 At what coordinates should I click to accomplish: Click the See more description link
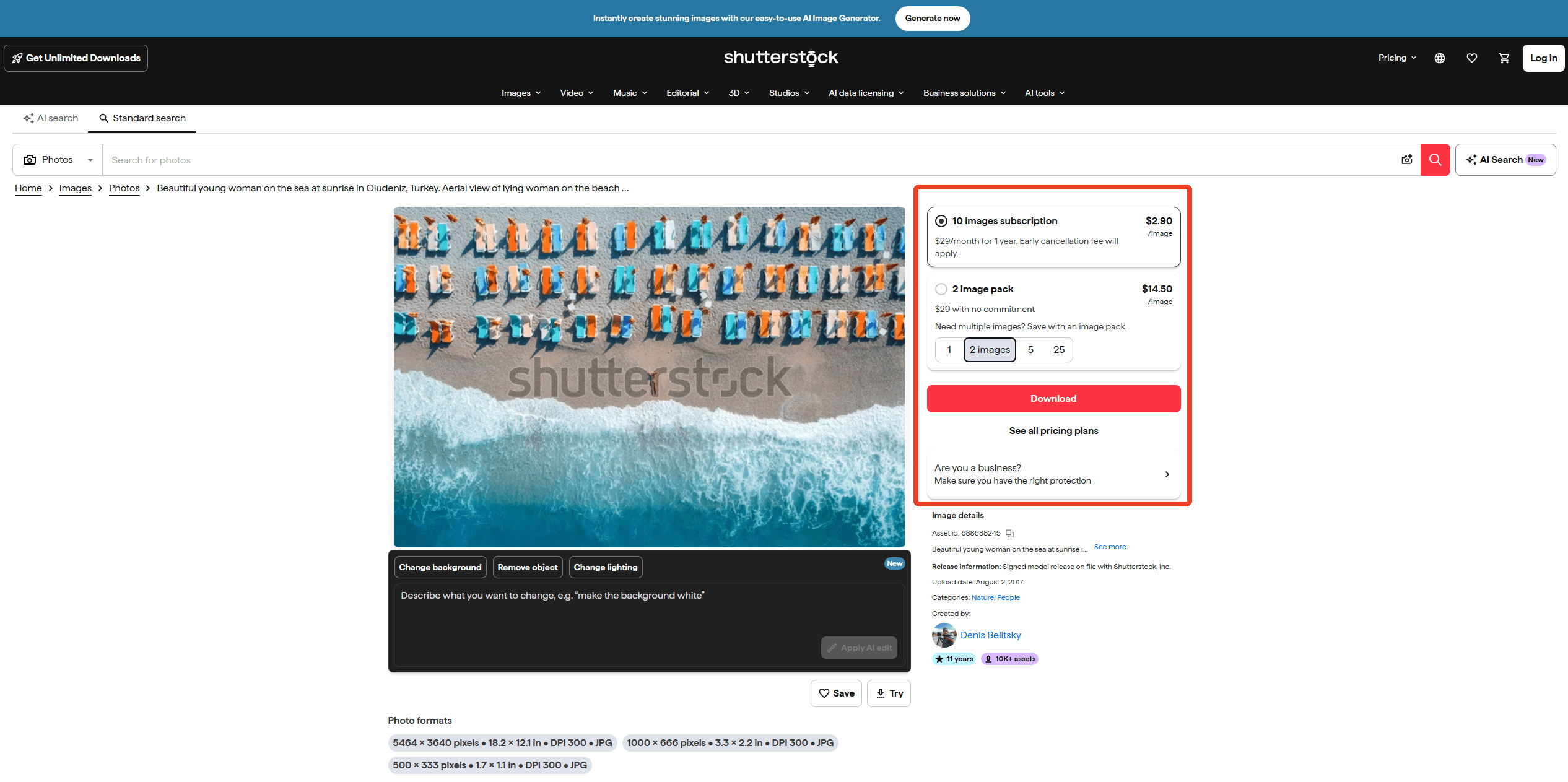(x=1110, y=547)
